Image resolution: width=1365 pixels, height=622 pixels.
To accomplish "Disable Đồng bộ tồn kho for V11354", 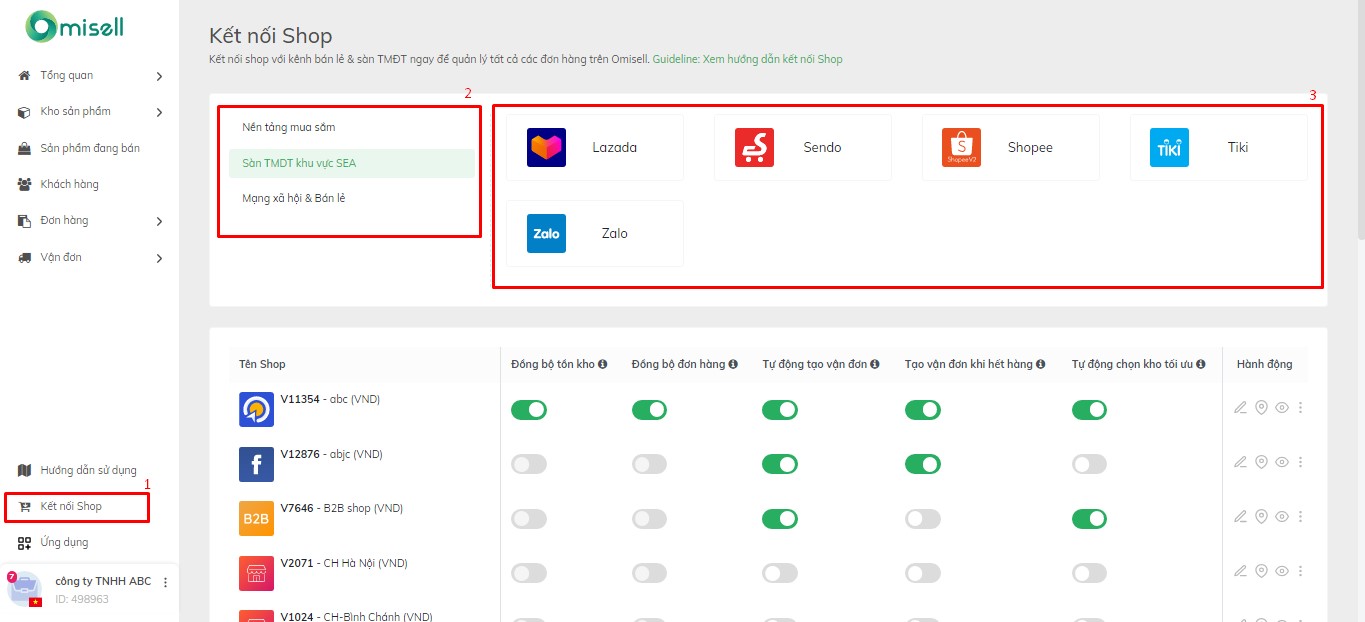I will [x=529, y=409].
